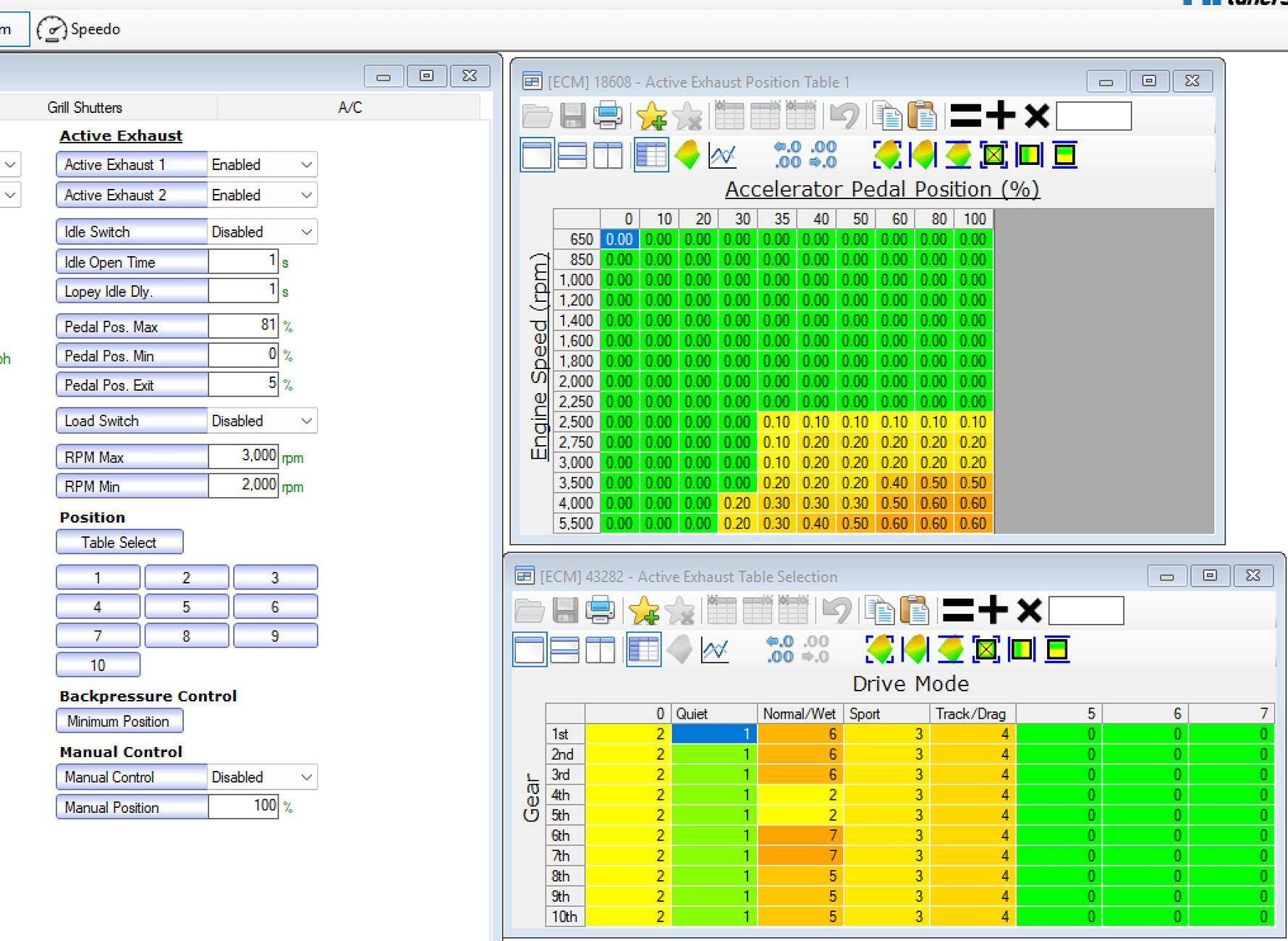The width and height of the screenshot is (1288, 941).
Task: Open folder icon in Position Table 1 window
Action: click(537, 116)
